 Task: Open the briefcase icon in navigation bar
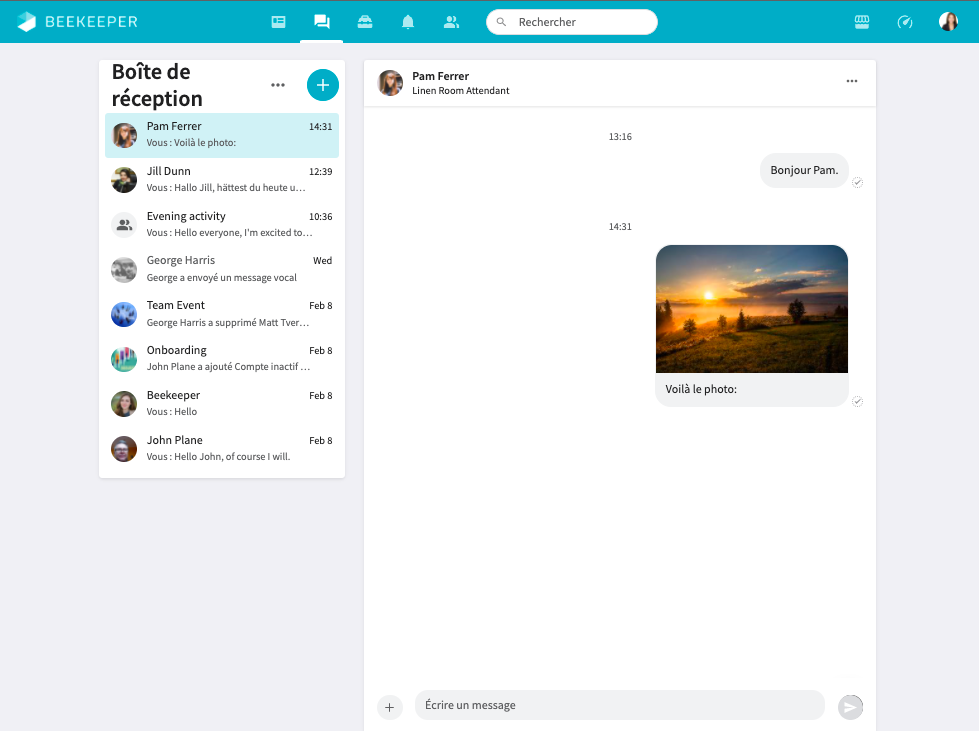[x=365, y=22]
